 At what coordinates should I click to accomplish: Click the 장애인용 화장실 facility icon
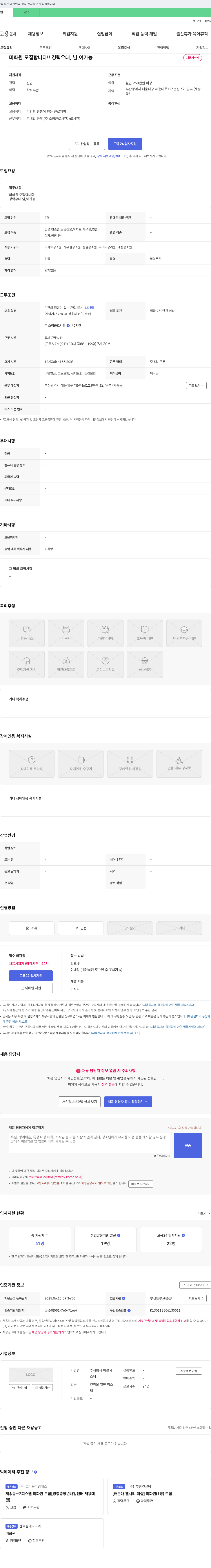(x=130, y=764)
